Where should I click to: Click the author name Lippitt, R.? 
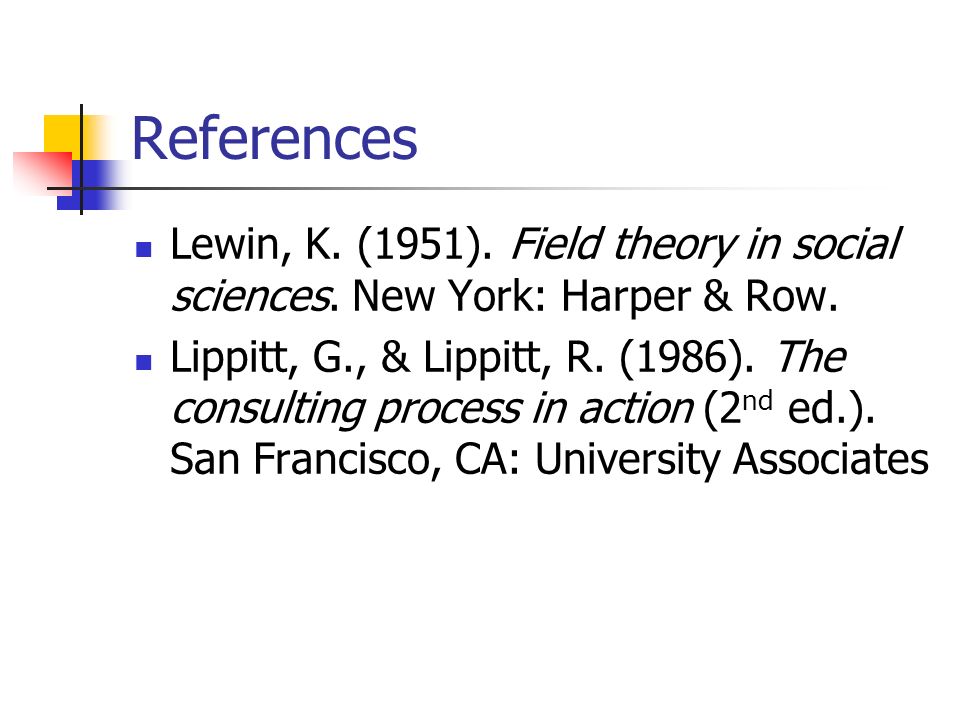pyautogui.click(x=514, y=358)
